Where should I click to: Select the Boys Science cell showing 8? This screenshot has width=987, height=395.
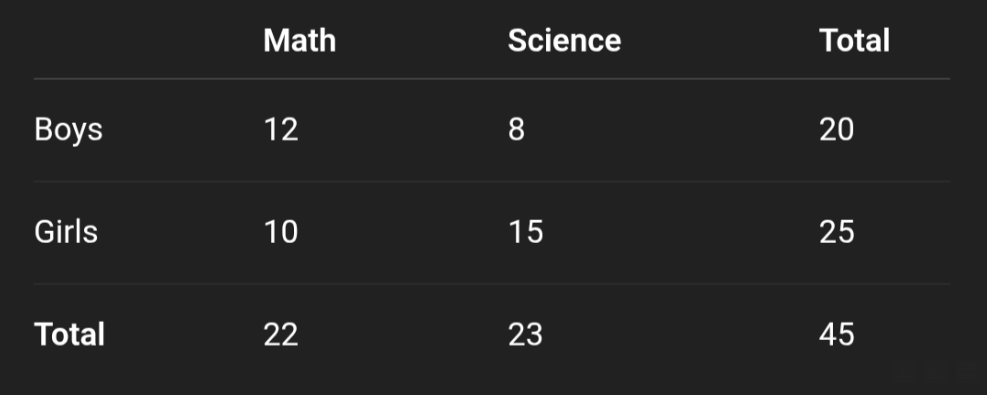(x=516, y=130)
